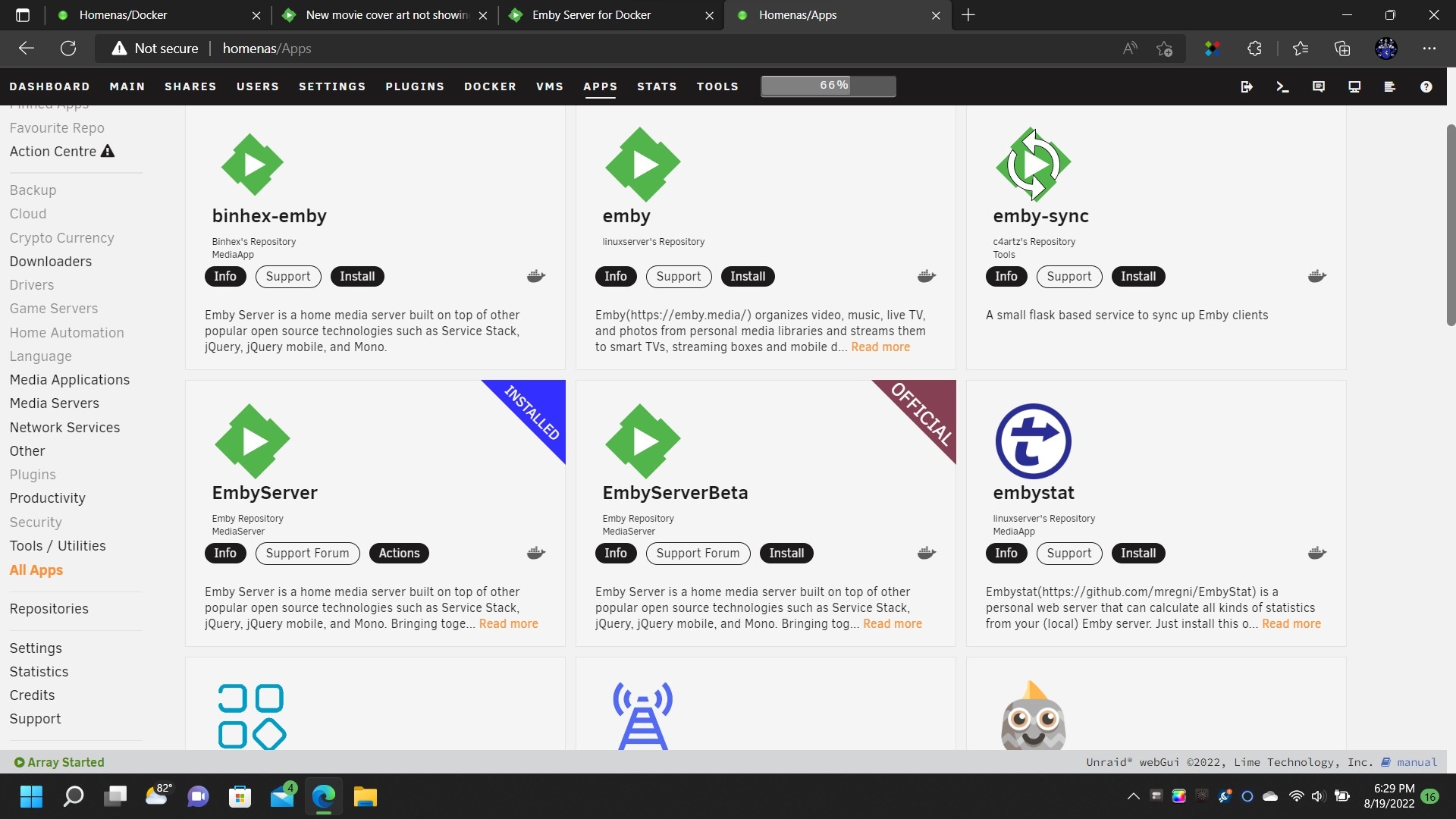Open the log icon in Unraid header

1389,86
